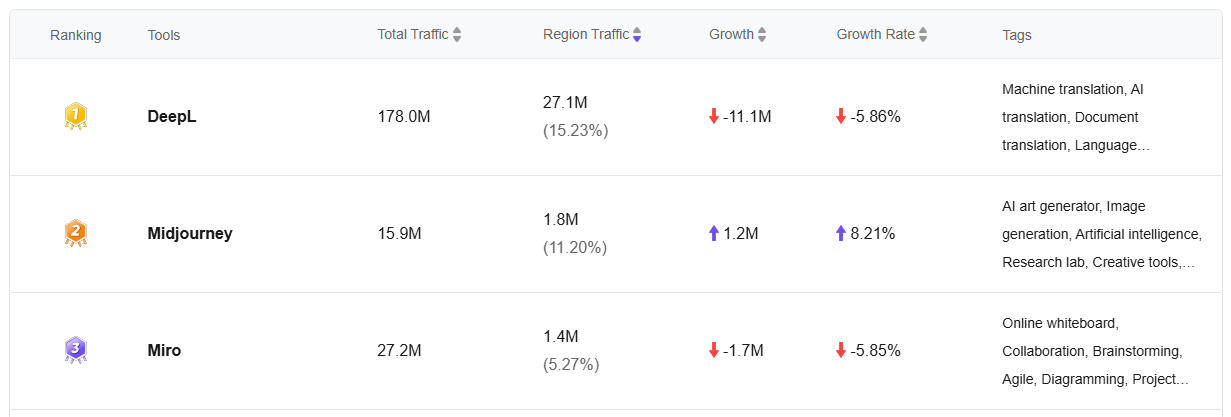Select Miro growth value -1.7M

(x=743, y=350)
